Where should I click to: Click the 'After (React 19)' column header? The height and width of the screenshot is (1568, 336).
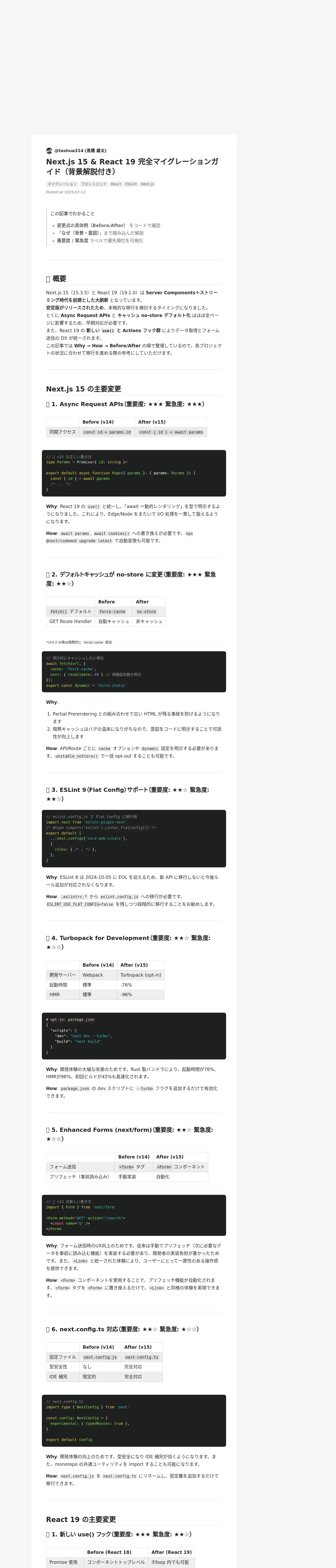tap(171, 1552)
